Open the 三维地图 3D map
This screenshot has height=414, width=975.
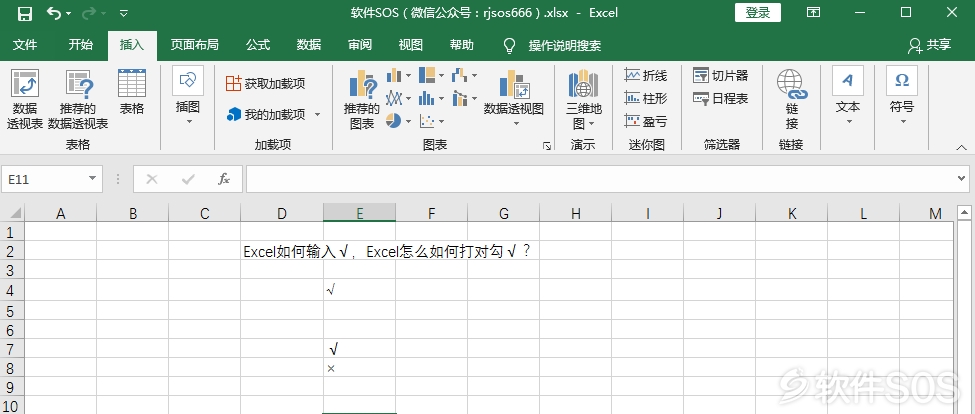coord(583,99)
